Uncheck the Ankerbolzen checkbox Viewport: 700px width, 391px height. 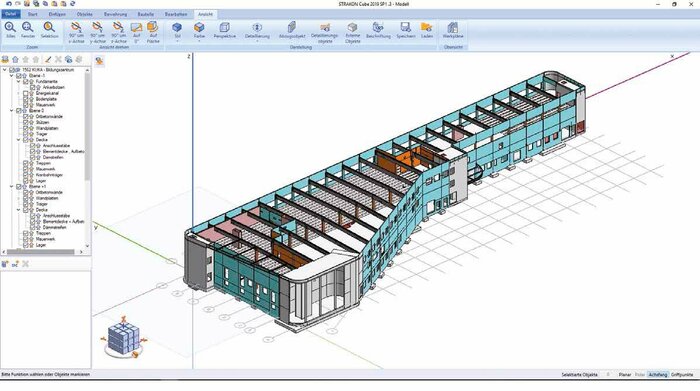click(x=33, y=87)
